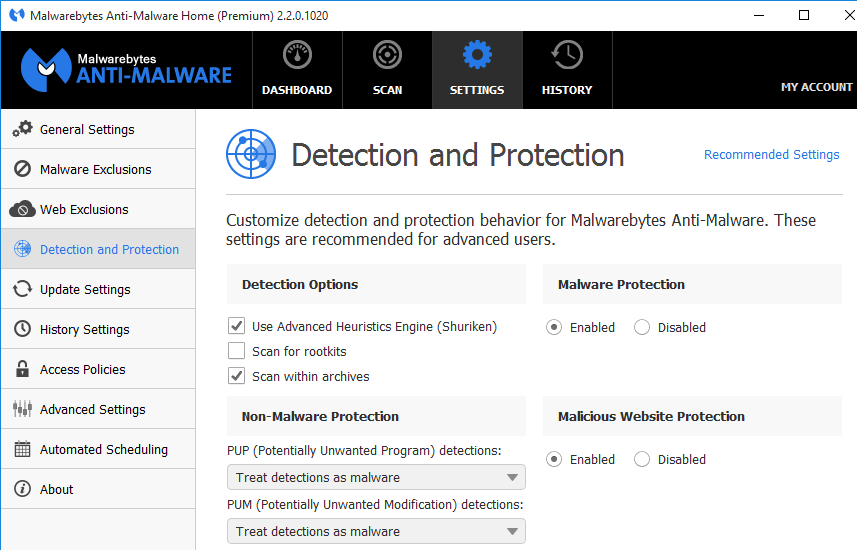This screenshot has height=550, width=857.
Task: Open the PUM detections dropdown
Action: [376, 531]
